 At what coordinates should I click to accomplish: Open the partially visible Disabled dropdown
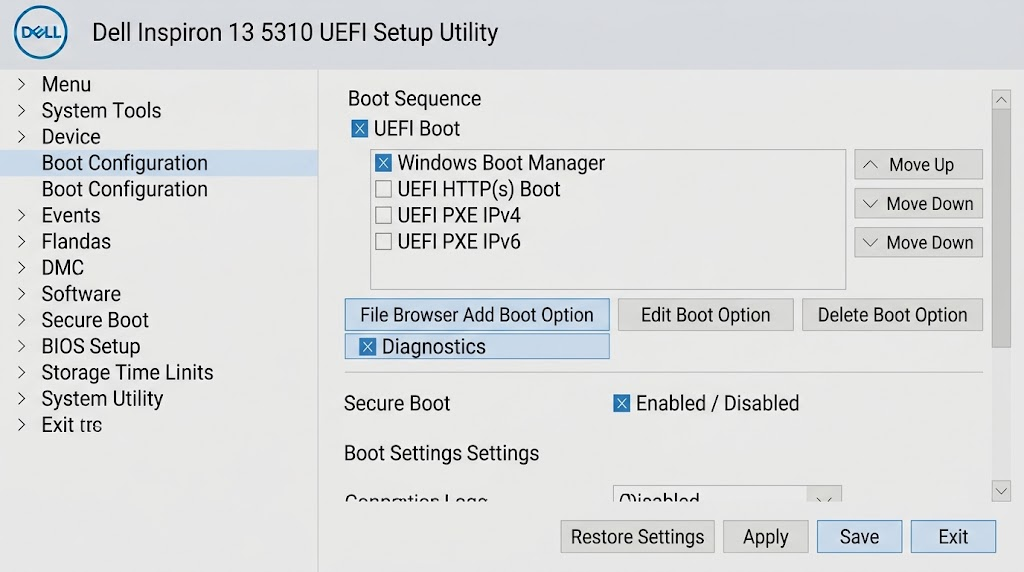pyautogui.click(x=727, y=494)
